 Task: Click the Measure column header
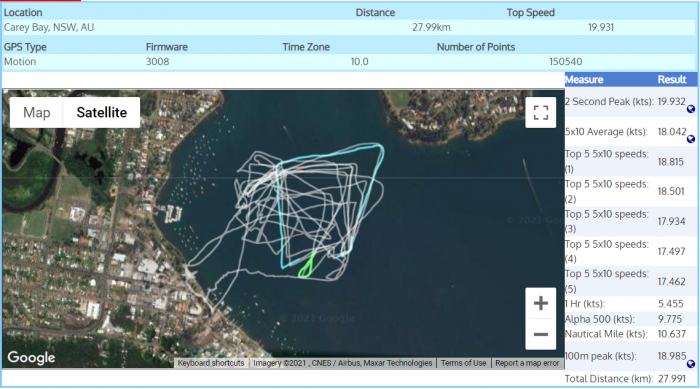click(584, 79)
